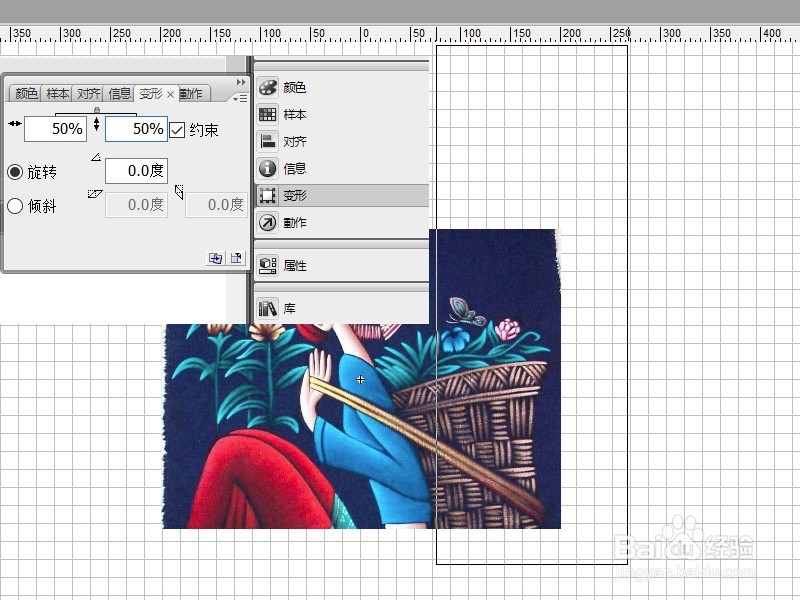Screen dimensions: 800x600
Task: Click the woven basket in the image
Action: [474, 444]
